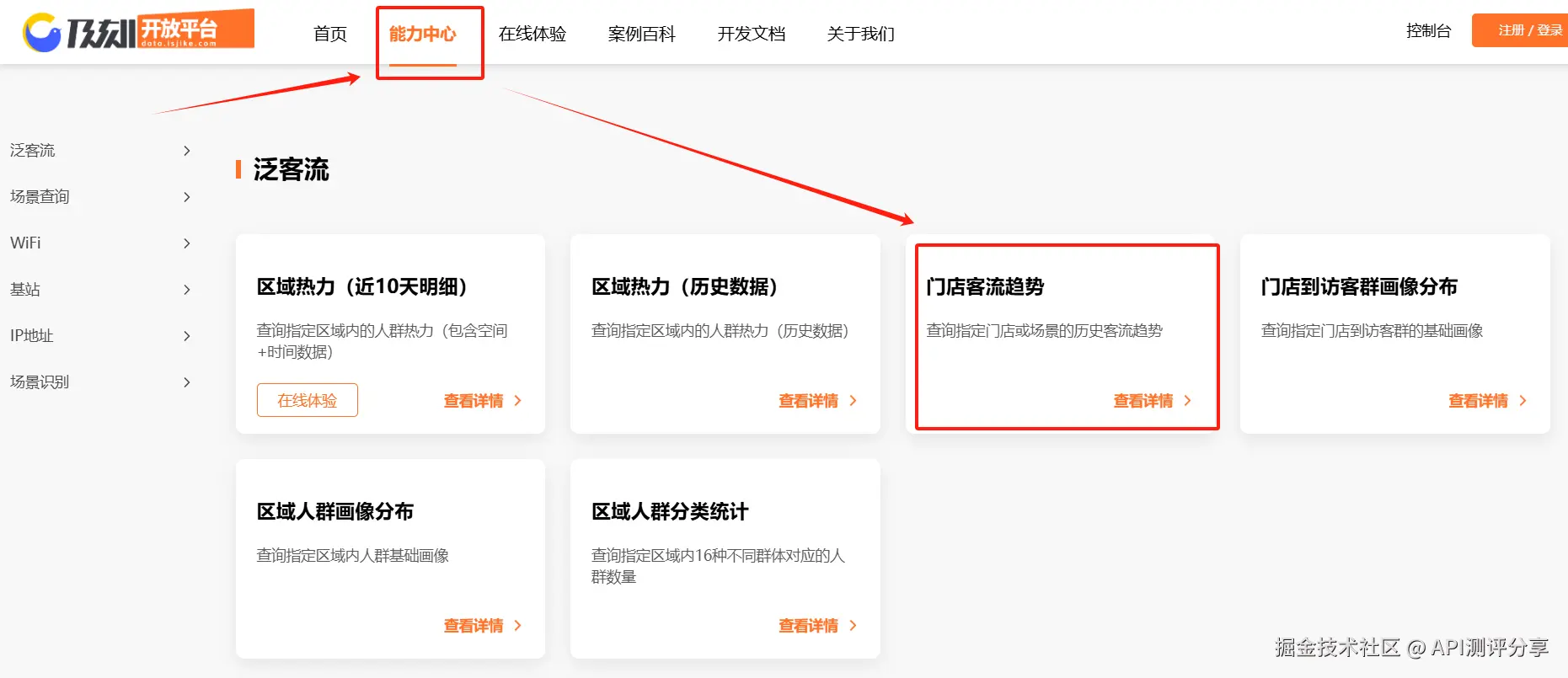The image size is (1568, 678).
Task: Click the 门店到访客群画像分布 card title
Action: (1359, 286)
